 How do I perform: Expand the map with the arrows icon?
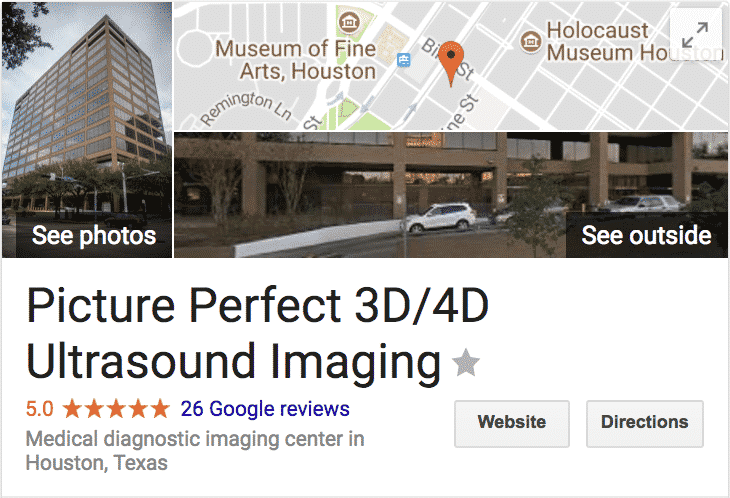(695, 34)
